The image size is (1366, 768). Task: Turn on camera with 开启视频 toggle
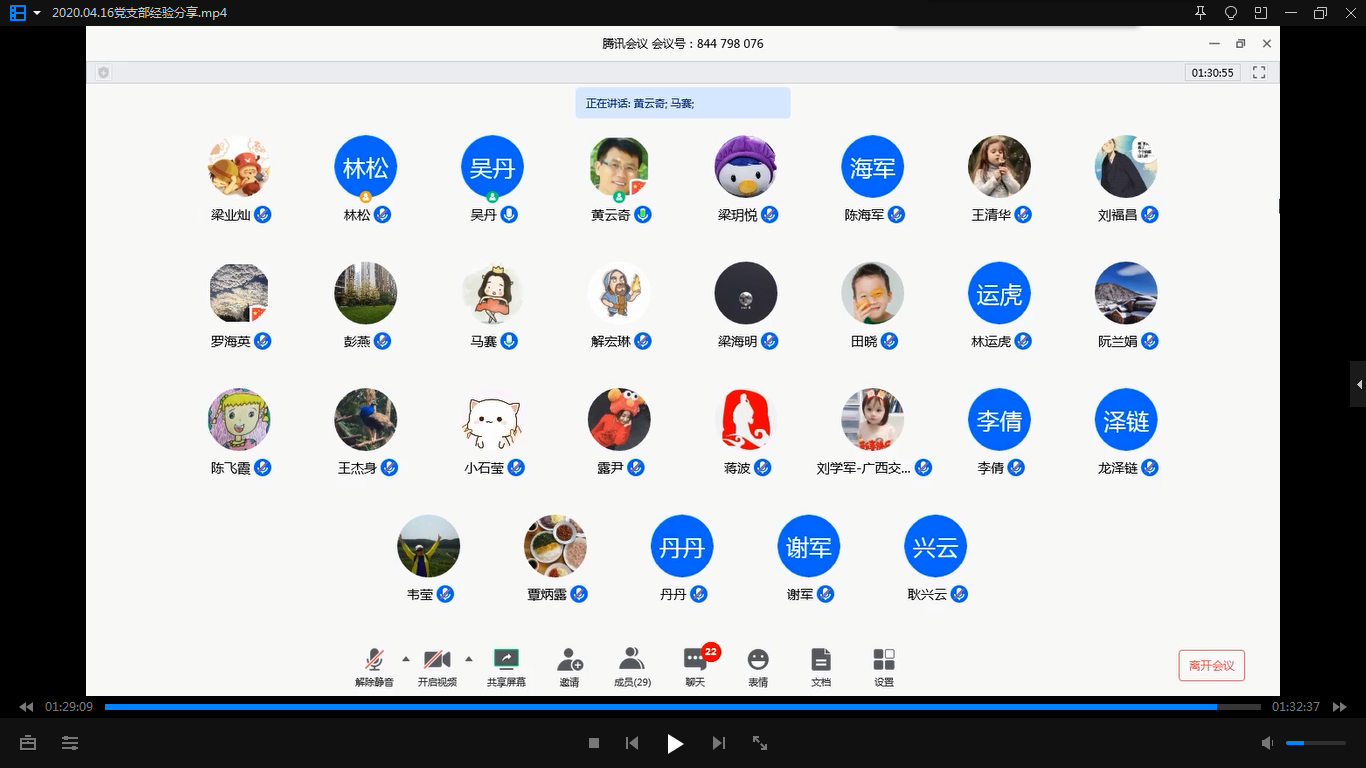437,660
